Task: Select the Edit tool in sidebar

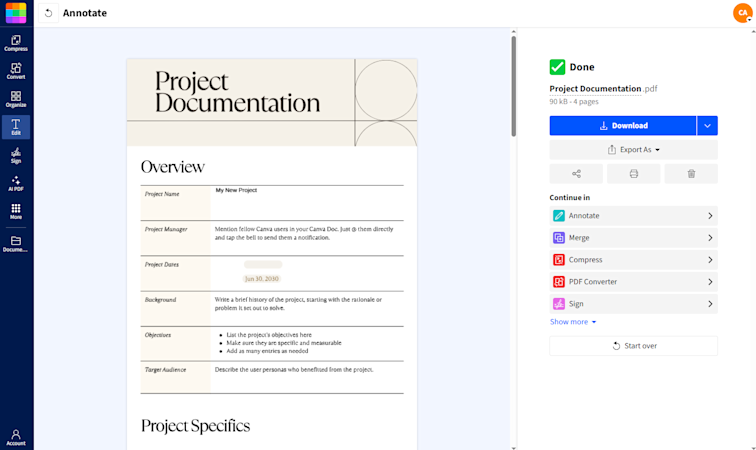Action: click(16, 127)
